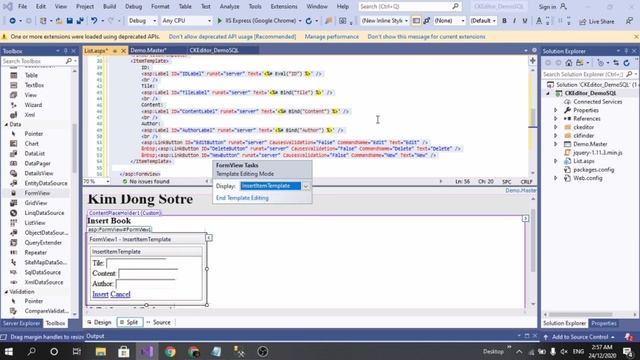Image resolution: width=640 pixels, height=360 pixels.
Task: Expand the References node
Action: click(556, 119)
